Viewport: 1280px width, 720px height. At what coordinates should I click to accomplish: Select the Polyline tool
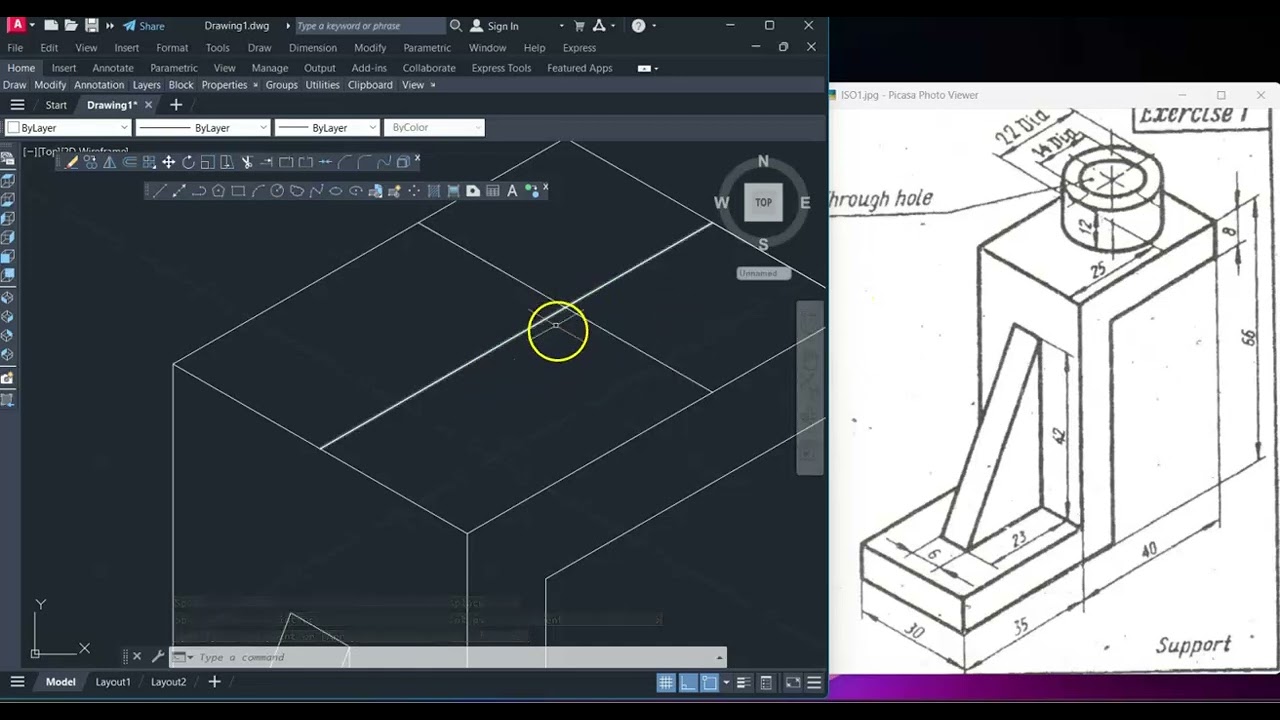(x=199, y=191)
